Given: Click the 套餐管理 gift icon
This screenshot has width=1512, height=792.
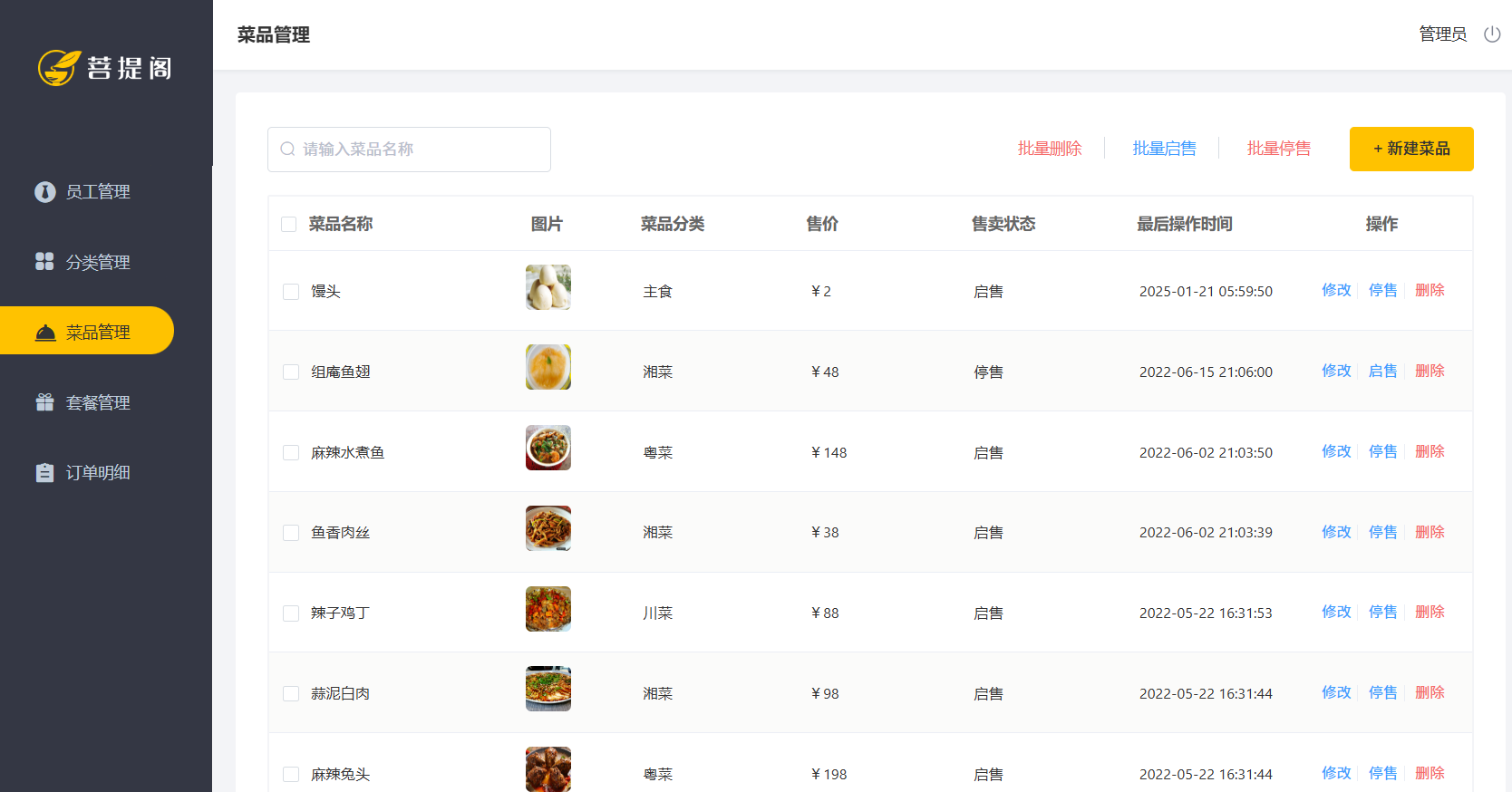Looking at the screenshot, I should pyautogui.click(x=44, y=402).
